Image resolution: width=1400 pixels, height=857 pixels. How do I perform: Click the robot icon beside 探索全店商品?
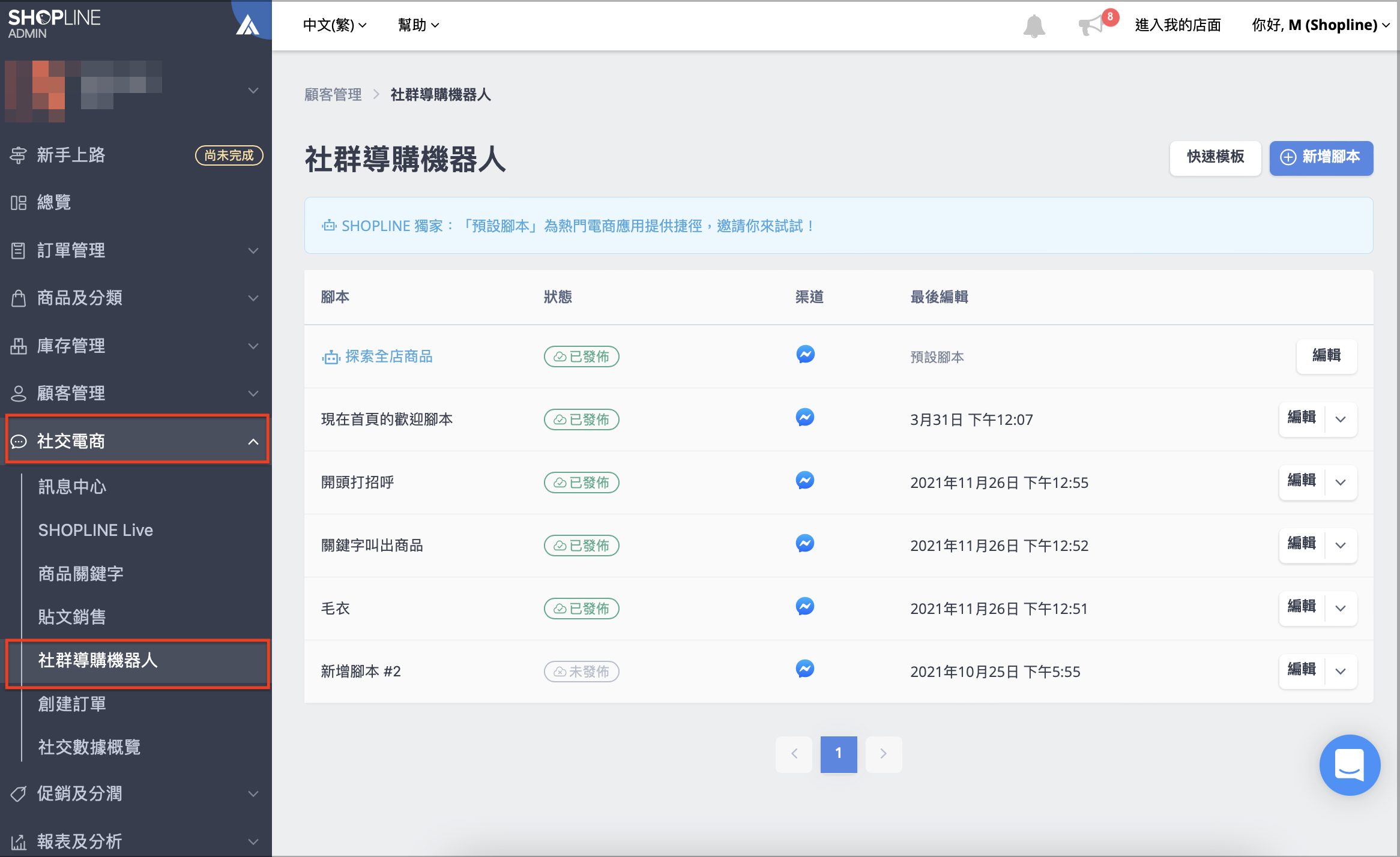(331, 358)
